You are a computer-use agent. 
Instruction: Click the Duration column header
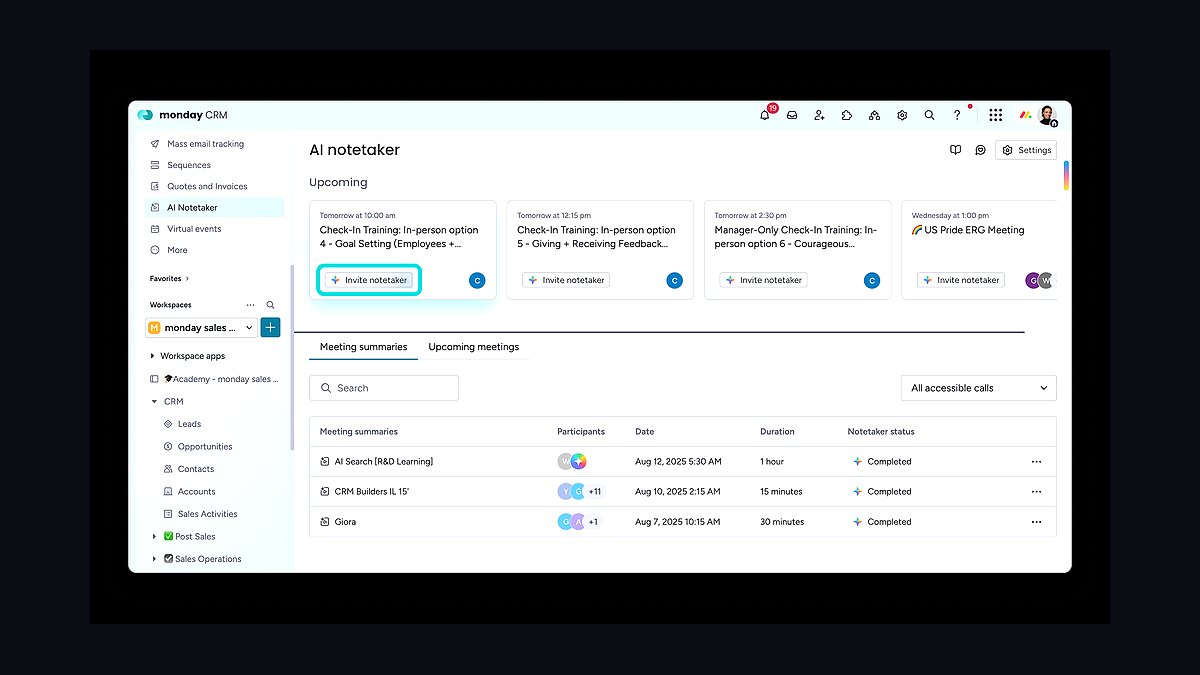click(777, 432)
